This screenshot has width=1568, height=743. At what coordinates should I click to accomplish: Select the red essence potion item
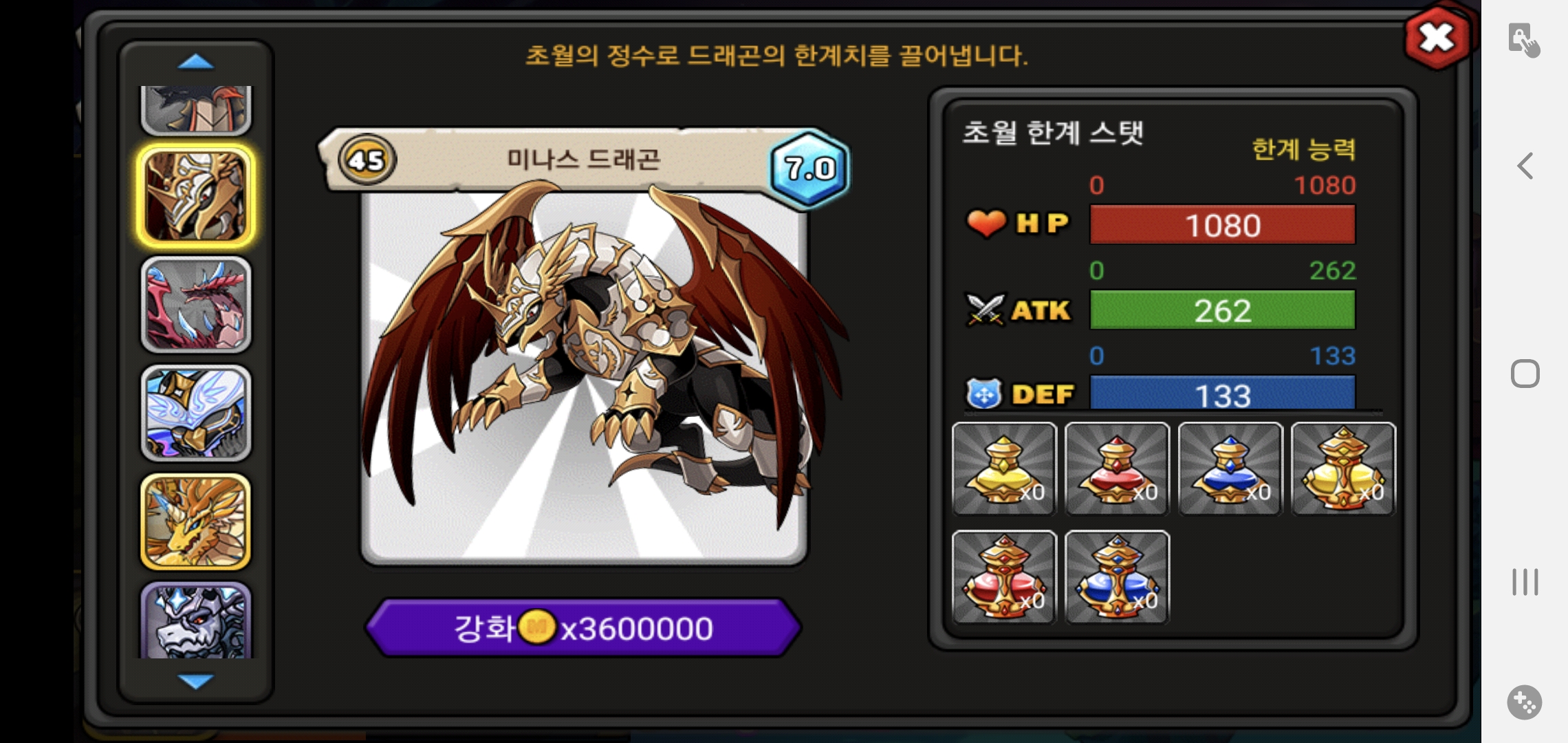tap(1117, 469)
